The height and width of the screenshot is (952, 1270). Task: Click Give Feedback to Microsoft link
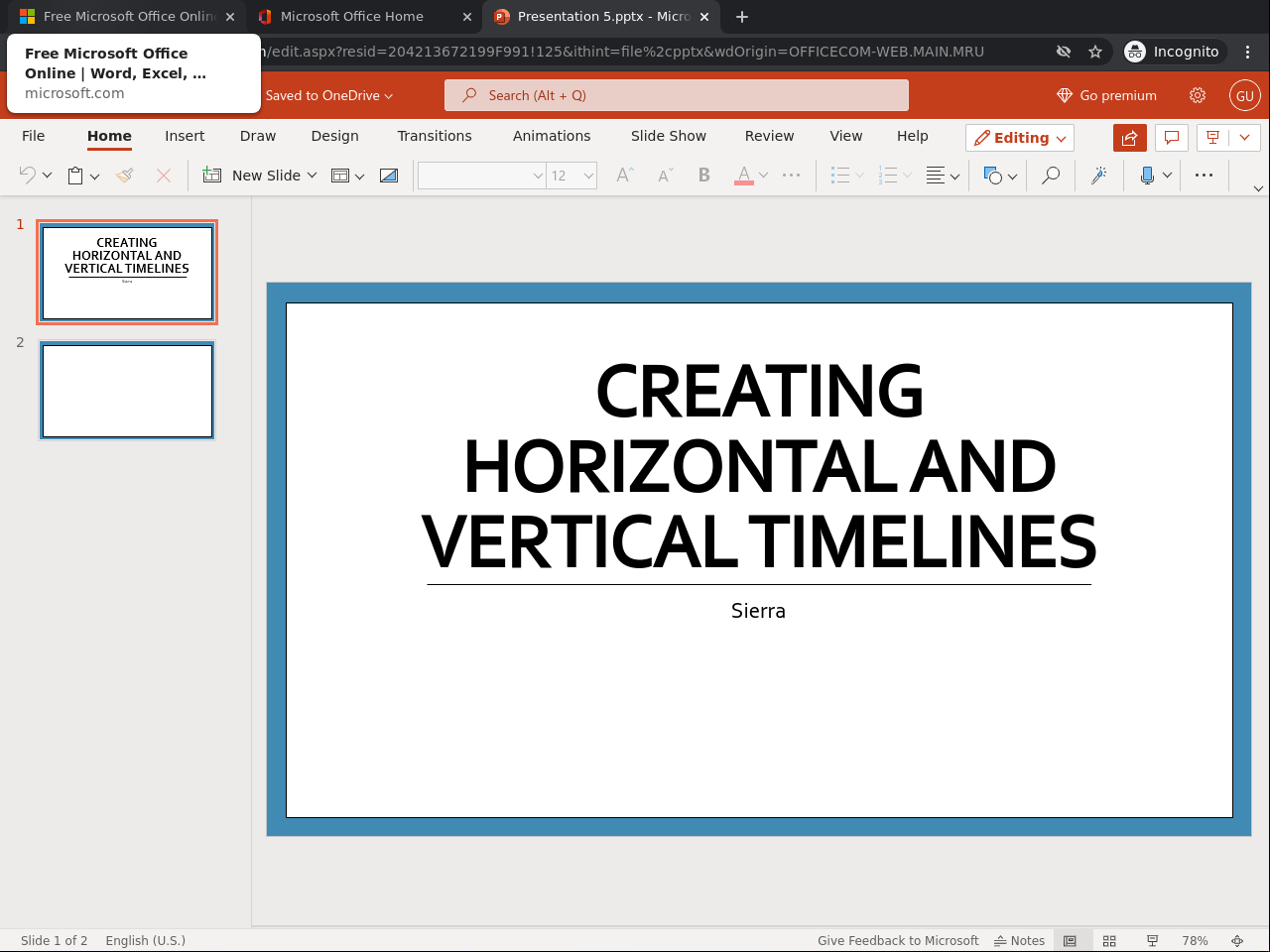coord(898,940)
